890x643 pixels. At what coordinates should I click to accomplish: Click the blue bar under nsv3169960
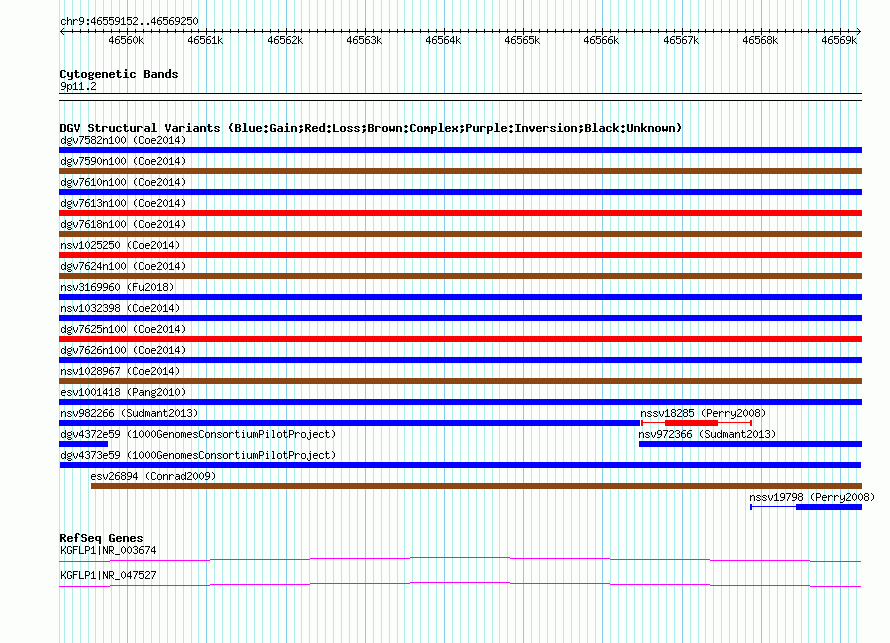(x=460, y=297)
